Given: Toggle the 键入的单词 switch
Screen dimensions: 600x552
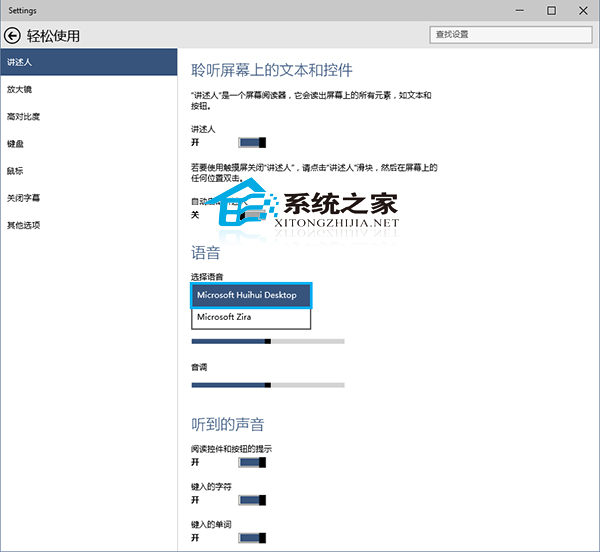Looking at the screenshot, I should tap(252, 538).
